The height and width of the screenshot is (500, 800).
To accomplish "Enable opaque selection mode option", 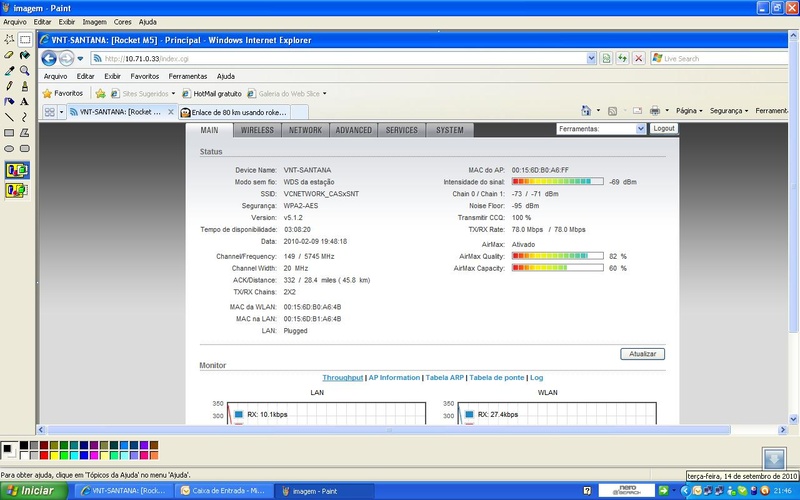I will [17, 170].
